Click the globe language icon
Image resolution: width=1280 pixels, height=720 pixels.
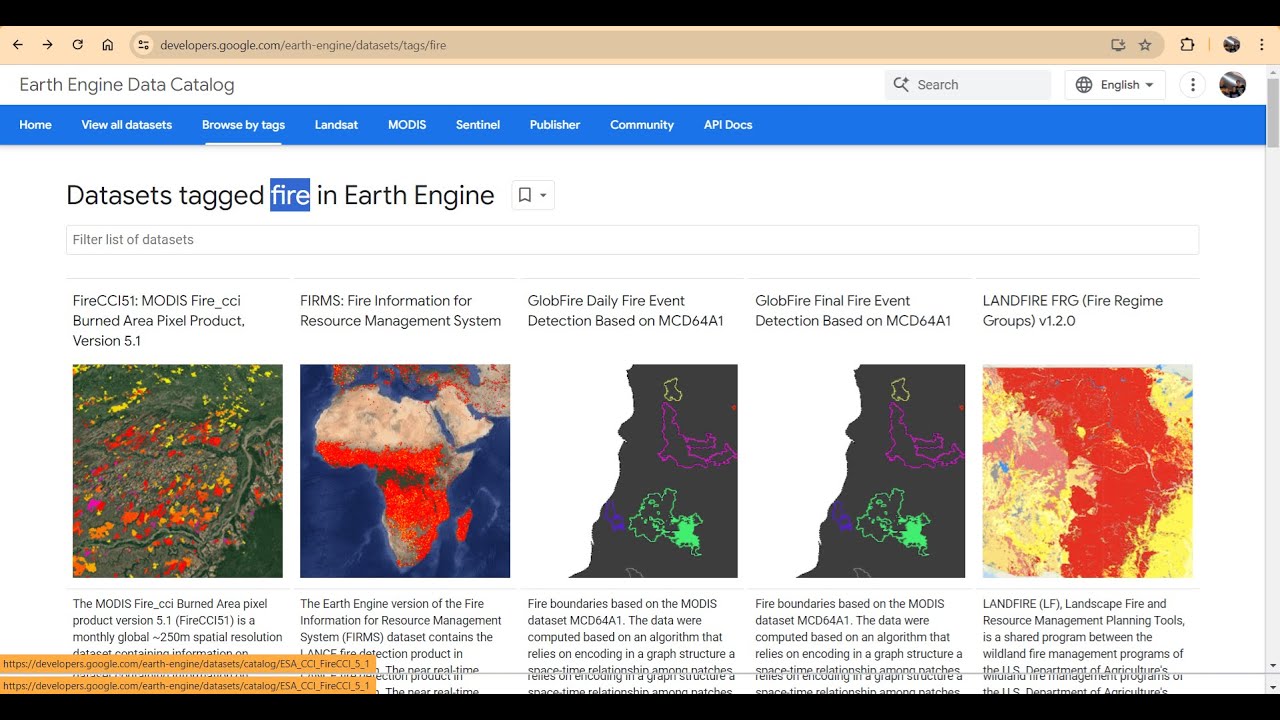(1084, 85)
